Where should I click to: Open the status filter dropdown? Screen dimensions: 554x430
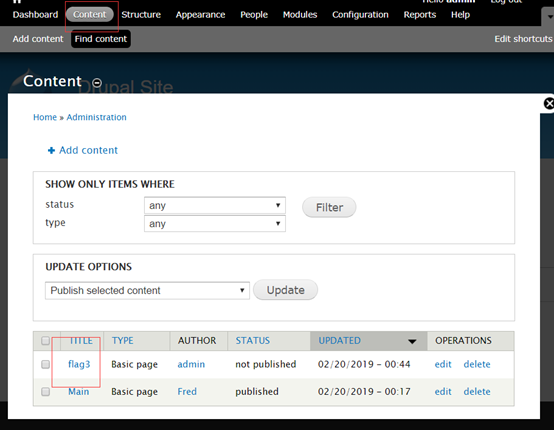tap(215, 205)
